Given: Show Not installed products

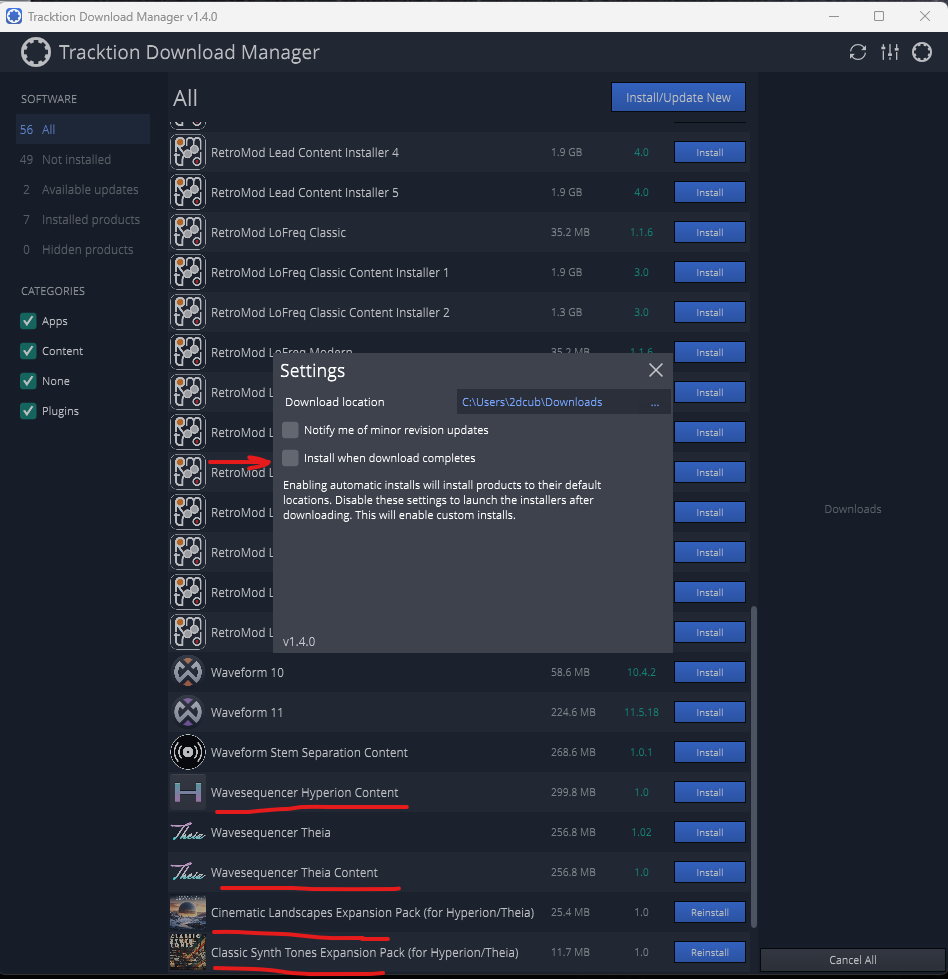Looking at the screenshot, I should click(x=83, y=159).
